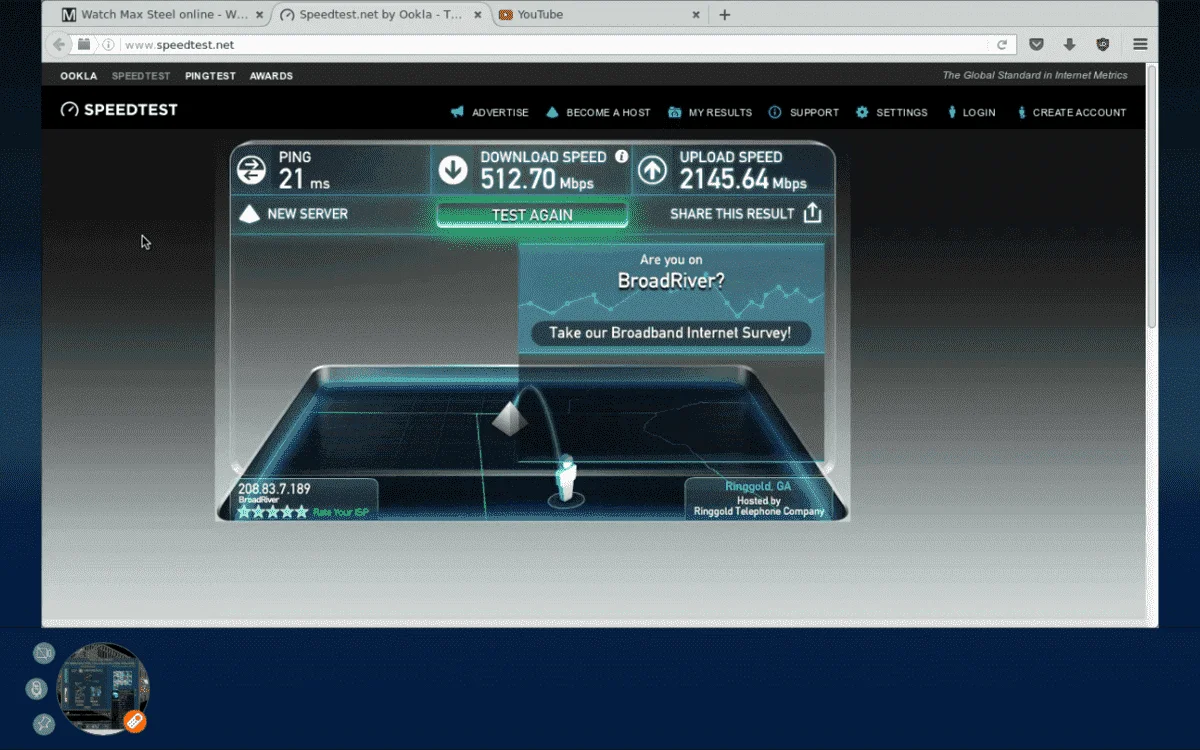Image resolution: width=1200 pixels, height=750 pixels.
Task: Open a new browser tab
Action: (725, 15)
